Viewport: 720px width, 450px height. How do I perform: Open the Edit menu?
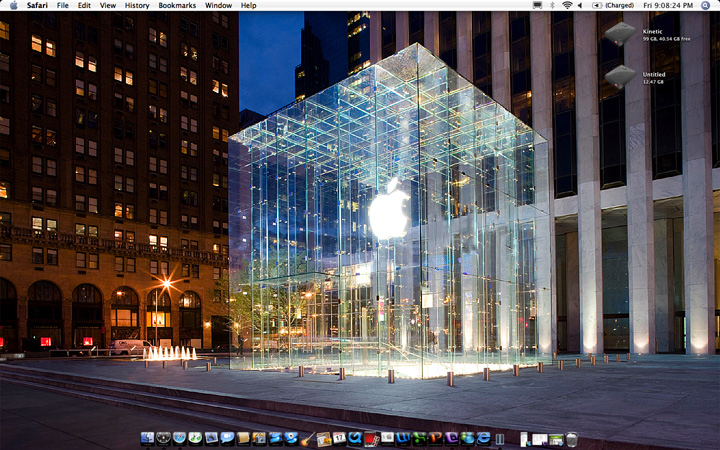pos(84,5)
